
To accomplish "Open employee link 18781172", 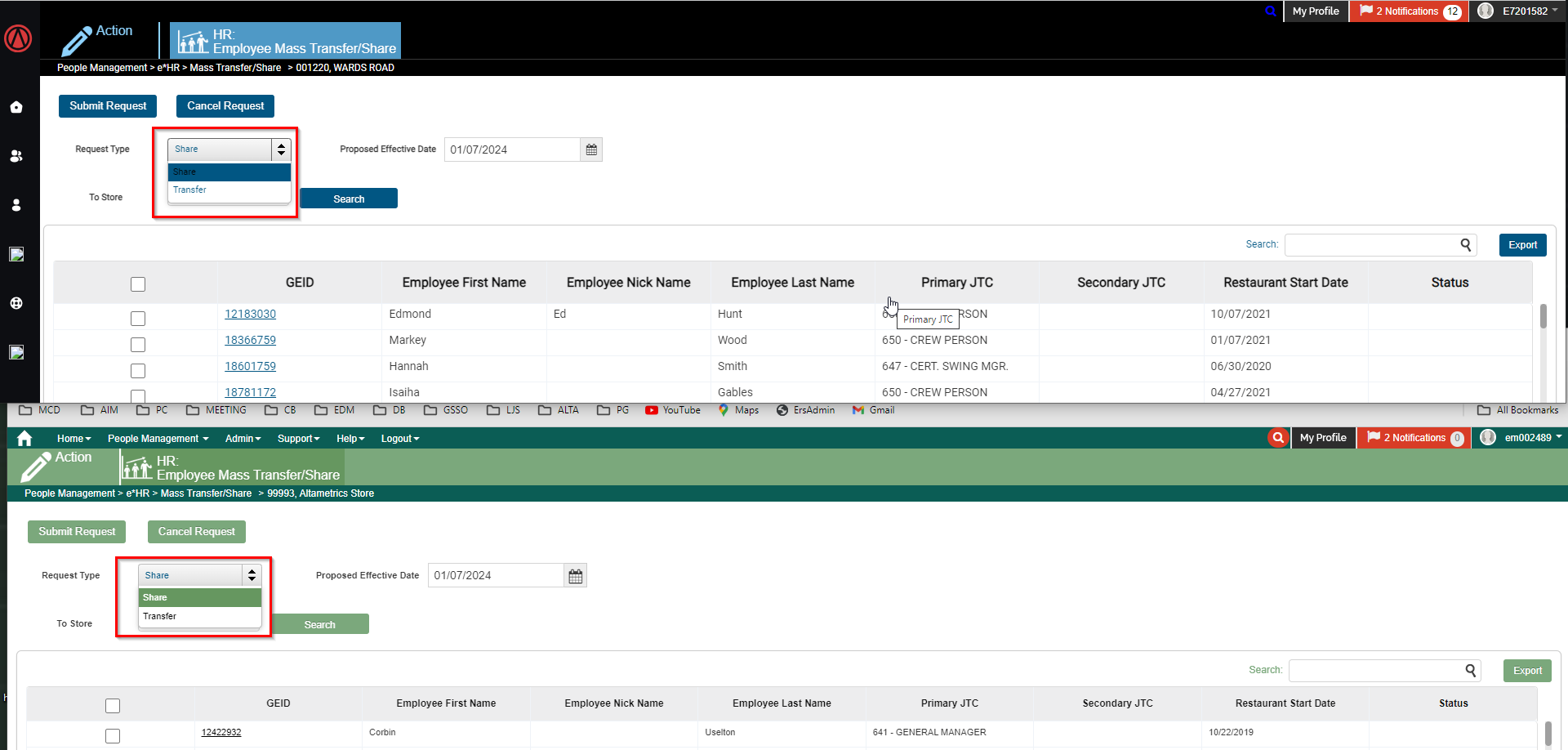I will coord(250,392).
